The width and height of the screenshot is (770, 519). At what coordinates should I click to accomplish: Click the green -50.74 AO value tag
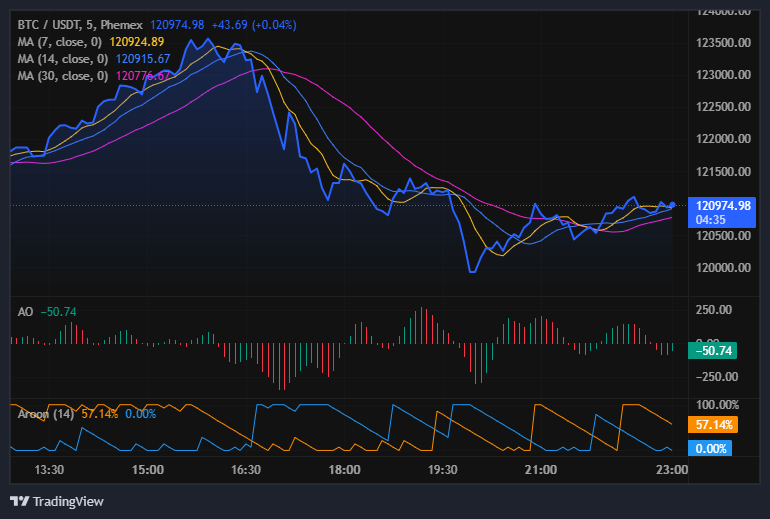(719, 350)
